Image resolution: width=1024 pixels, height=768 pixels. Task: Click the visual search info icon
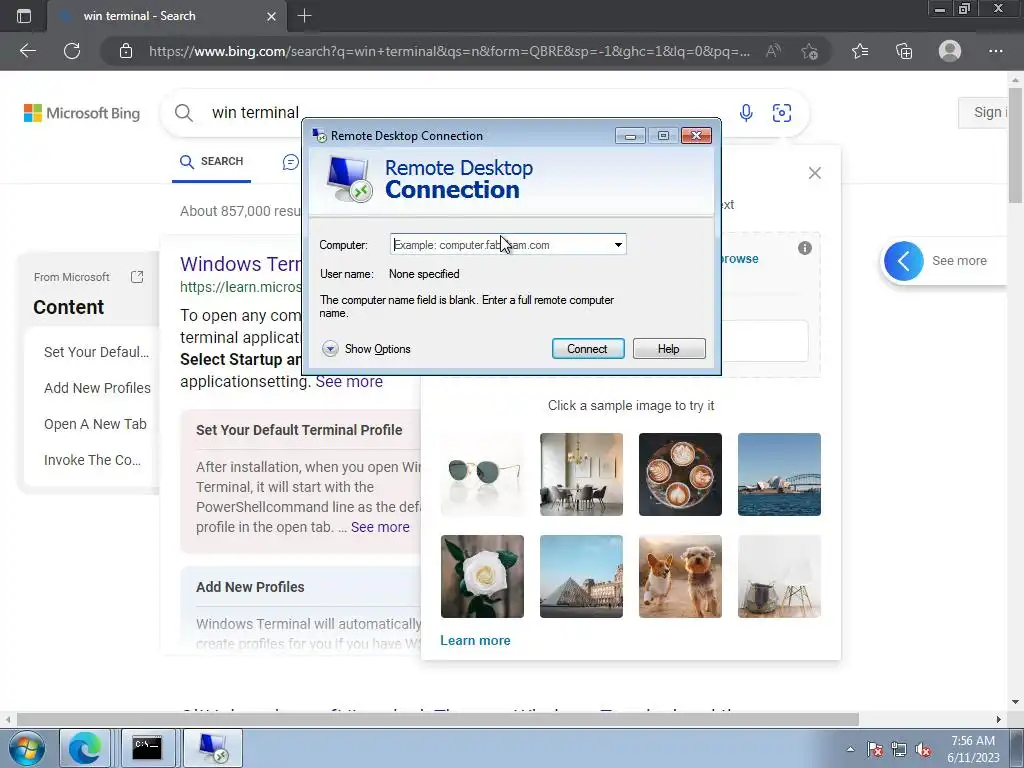coord(805,248)
